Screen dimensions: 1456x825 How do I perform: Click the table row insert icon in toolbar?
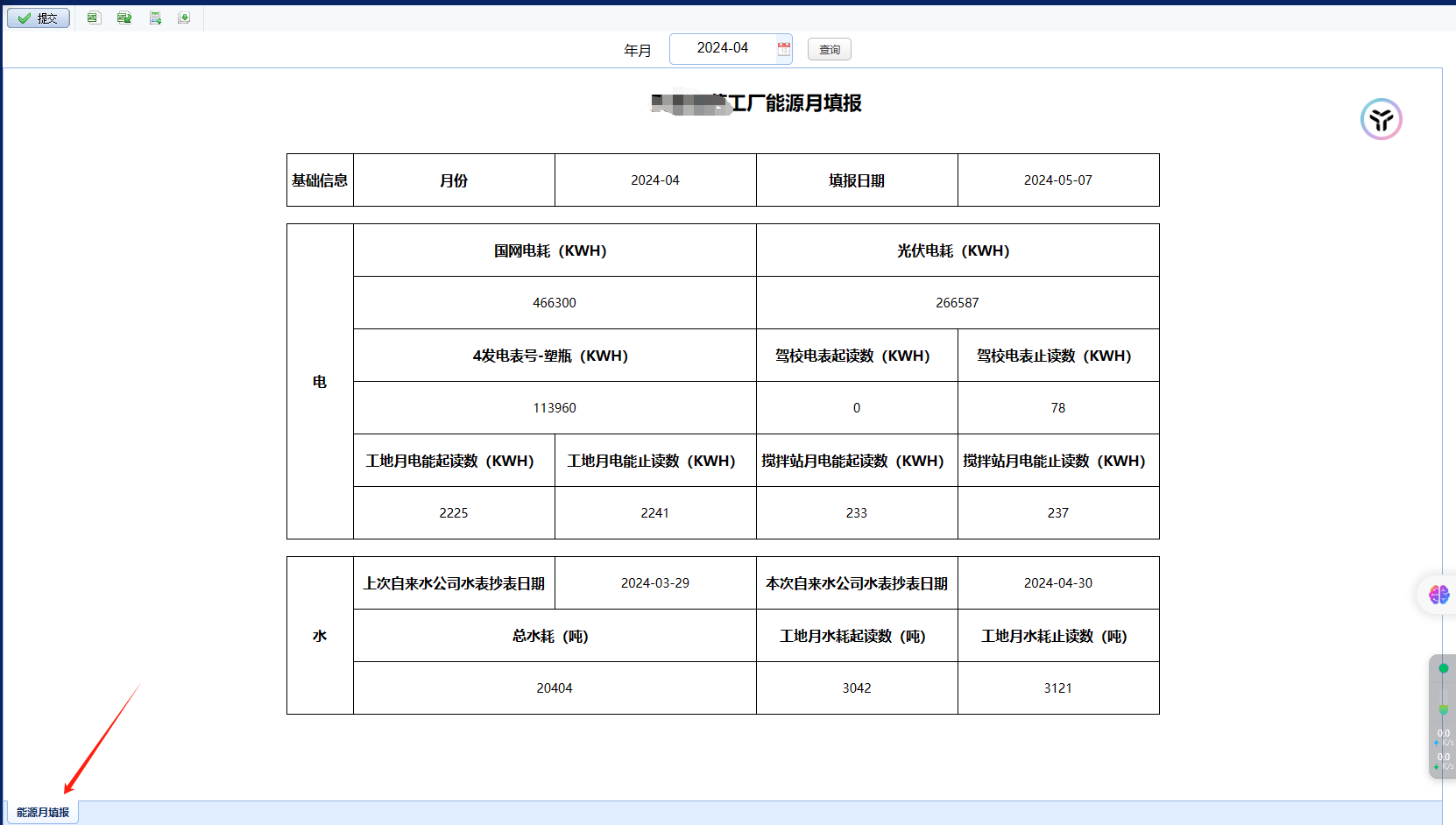(155, 18)
